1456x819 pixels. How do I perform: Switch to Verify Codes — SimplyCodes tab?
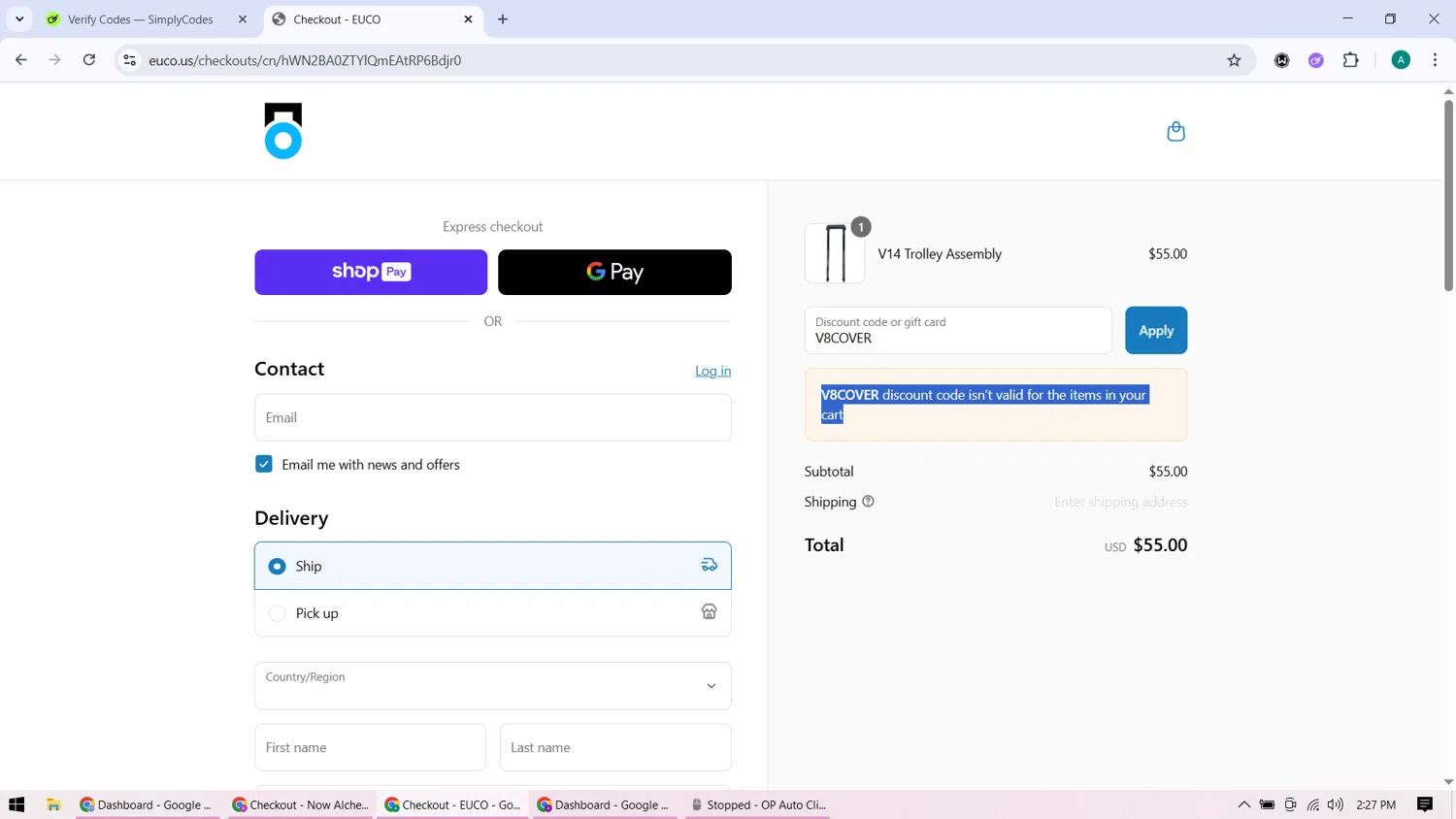(146, 19)
